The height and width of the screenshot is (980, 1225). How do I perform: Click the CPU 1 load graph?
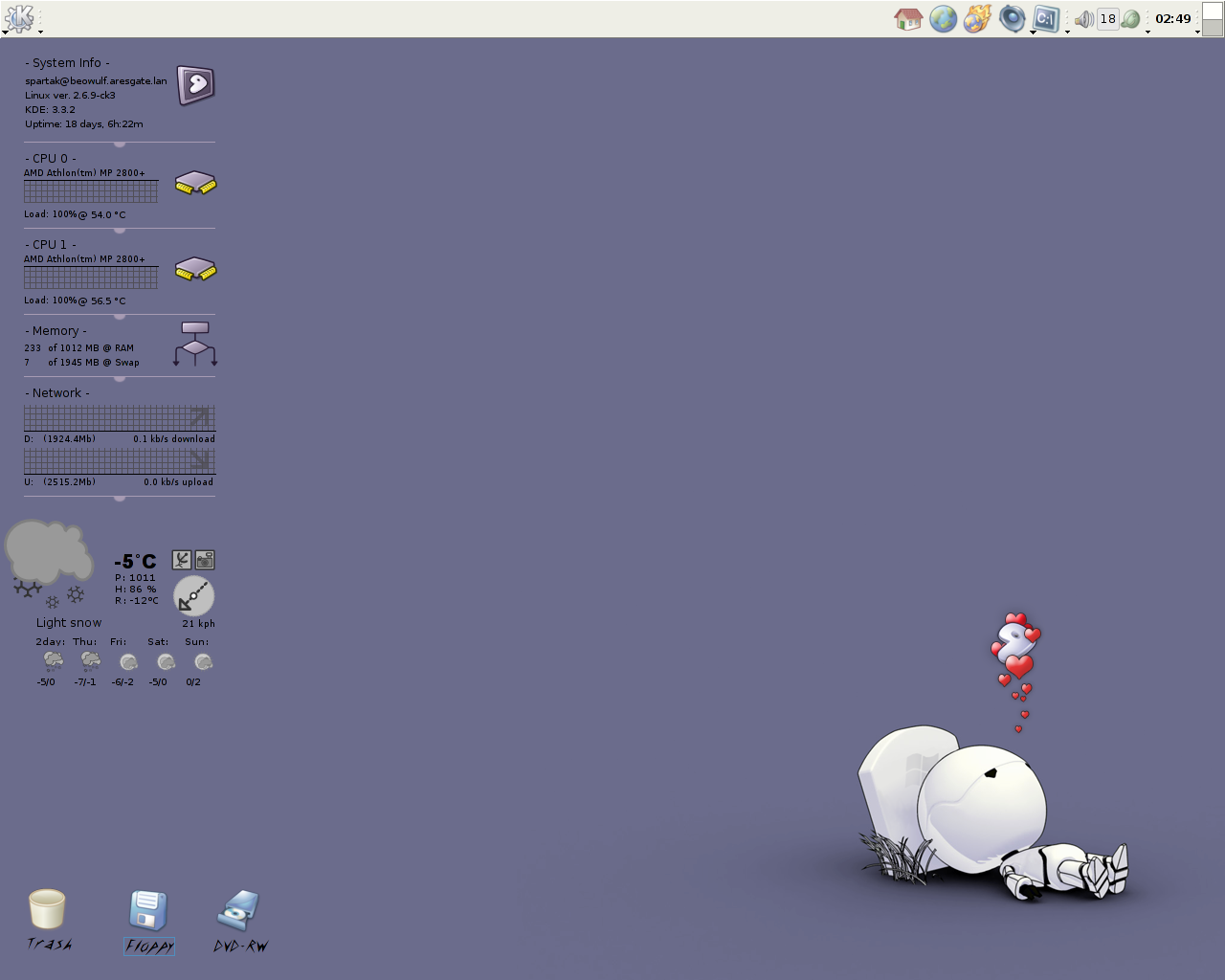click(x=91, y=278)
